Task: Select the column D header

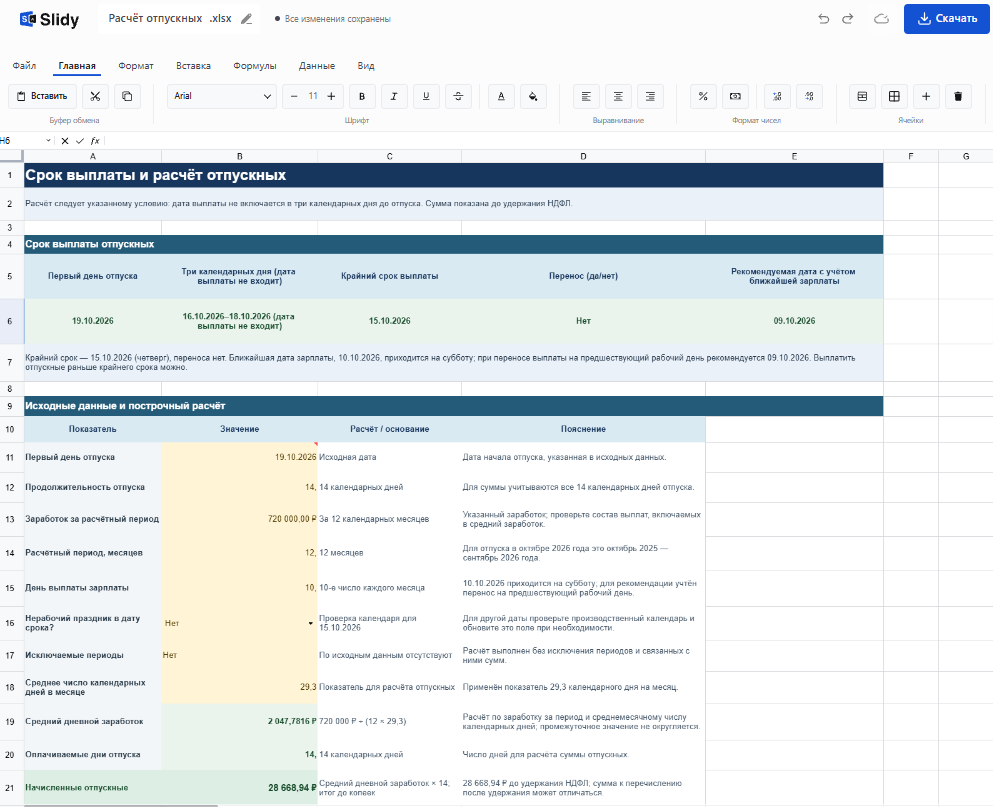Action: [x=583, y=156]
